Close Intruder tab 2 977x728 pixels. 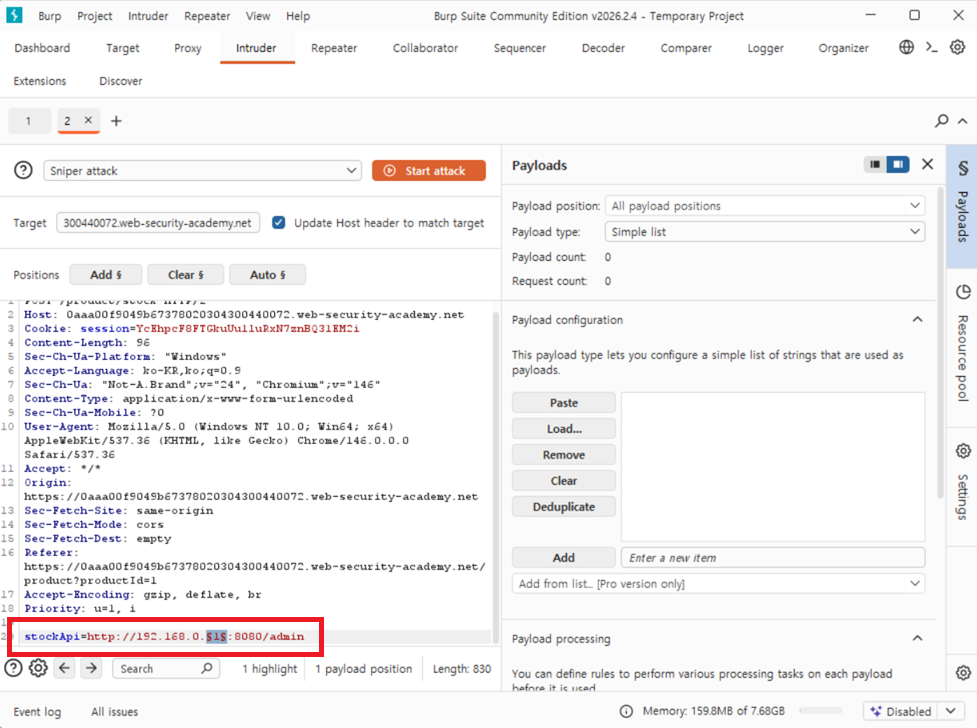[88, 120]
